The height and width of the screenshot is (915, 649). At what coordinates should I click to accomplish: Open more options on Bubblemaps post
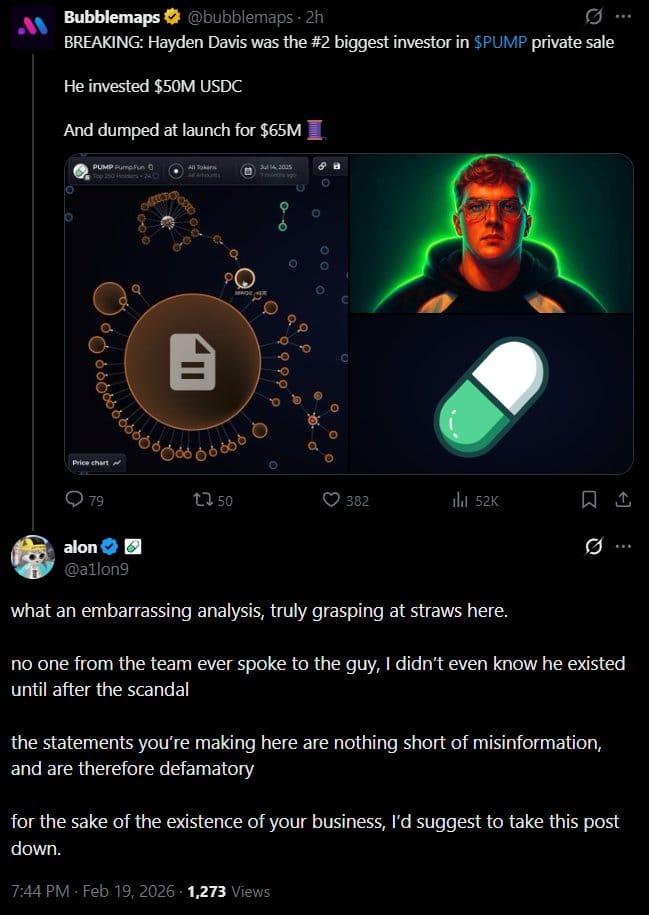click(x=623, y=18)
